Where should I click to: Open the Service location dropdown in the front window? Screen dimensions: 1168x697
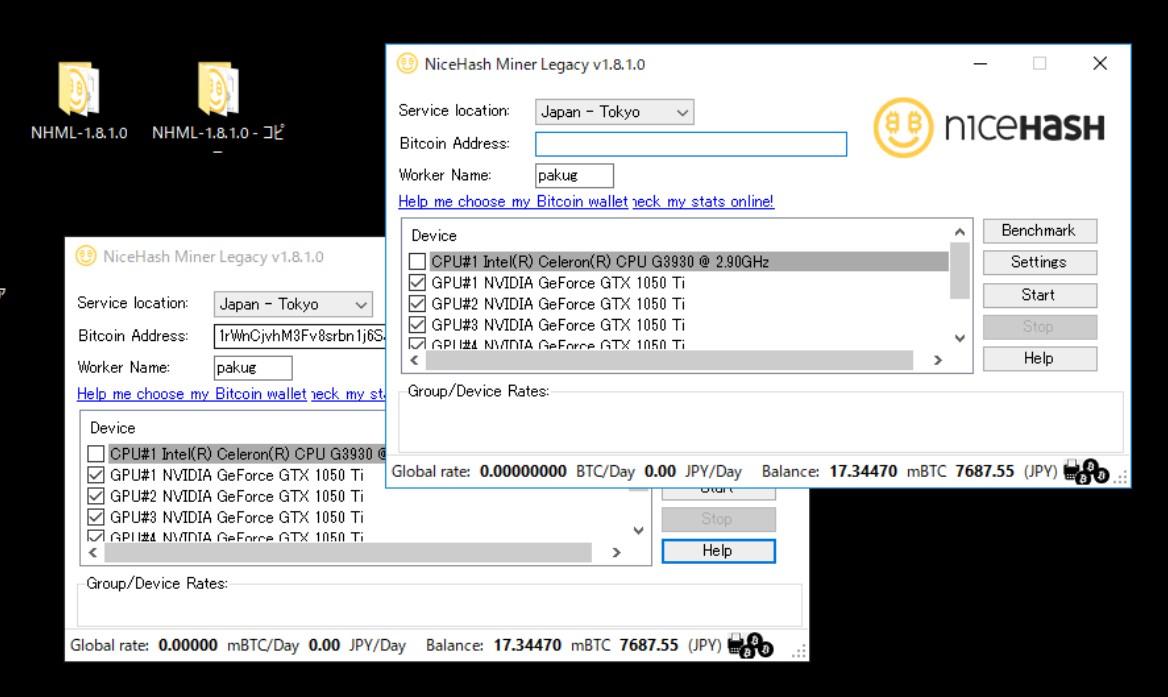coord(615,112)
